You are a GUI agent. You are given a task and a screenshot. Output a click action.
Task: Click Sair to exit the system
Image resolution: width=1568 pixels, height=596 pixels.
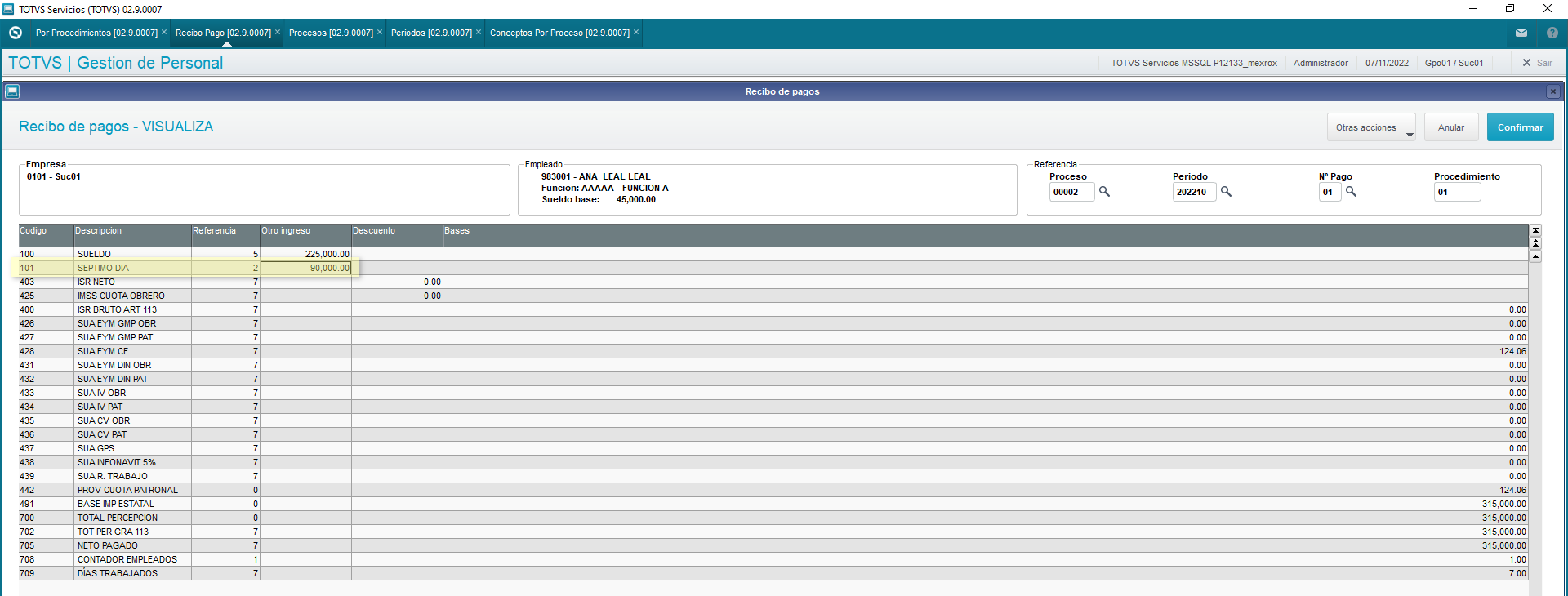click(1537, 63)
